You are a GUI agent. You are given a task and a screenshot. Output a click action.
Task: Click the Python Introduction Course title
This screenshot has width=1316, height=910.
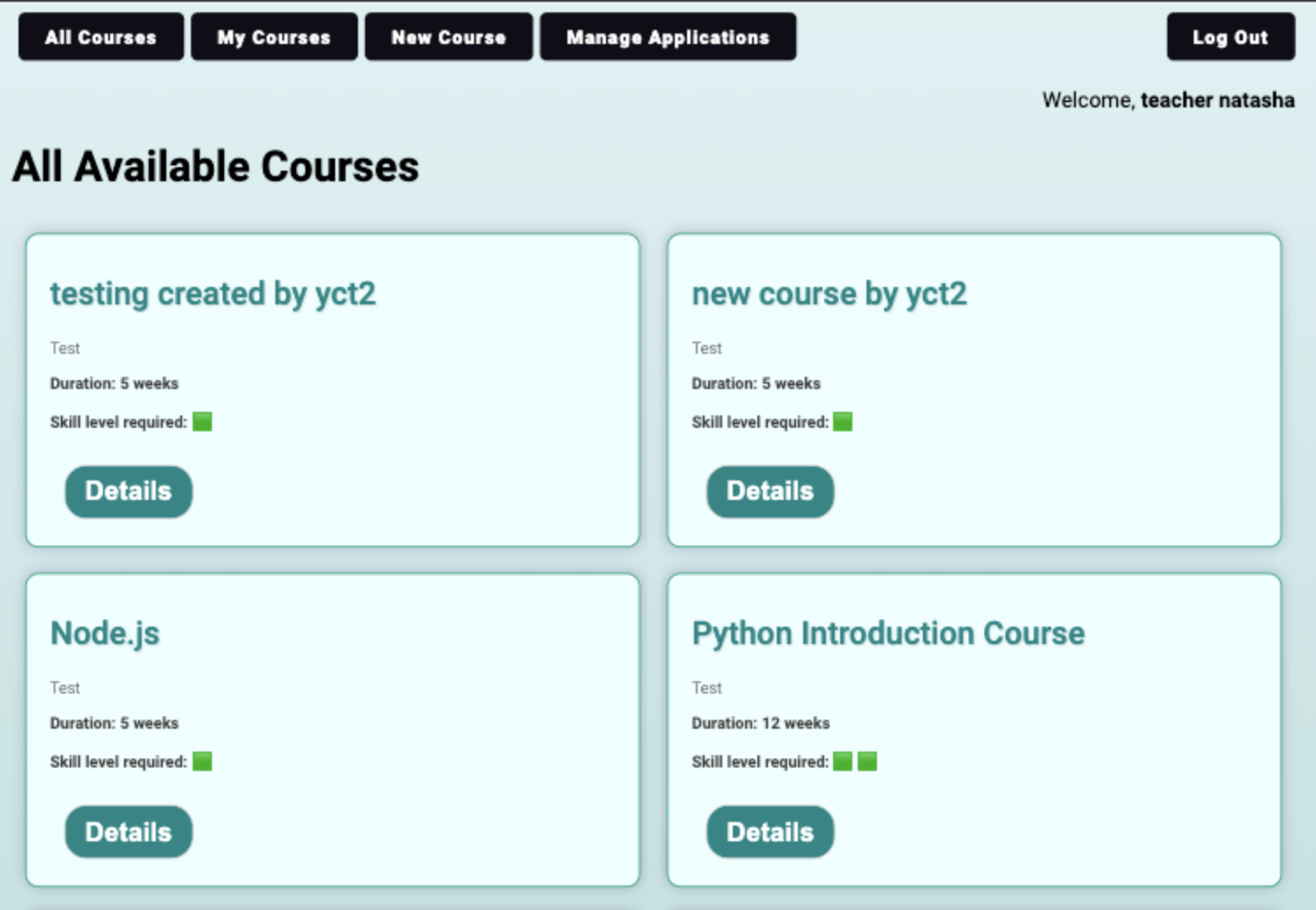click(888, 633)
